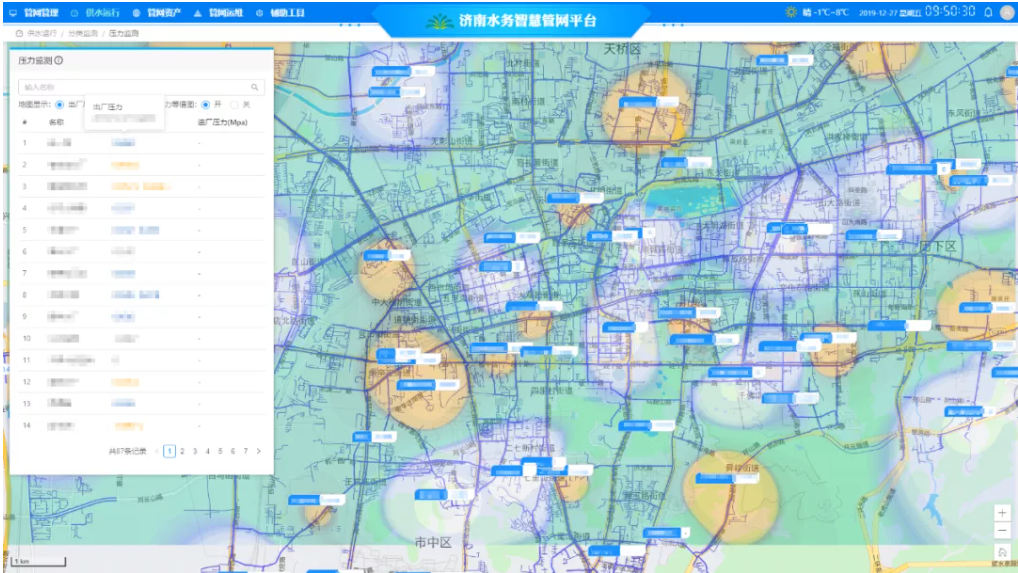The width and height of the screenshot is (1018, 573).
Task: Focus the 输入名称 search field
Action: 141,87
